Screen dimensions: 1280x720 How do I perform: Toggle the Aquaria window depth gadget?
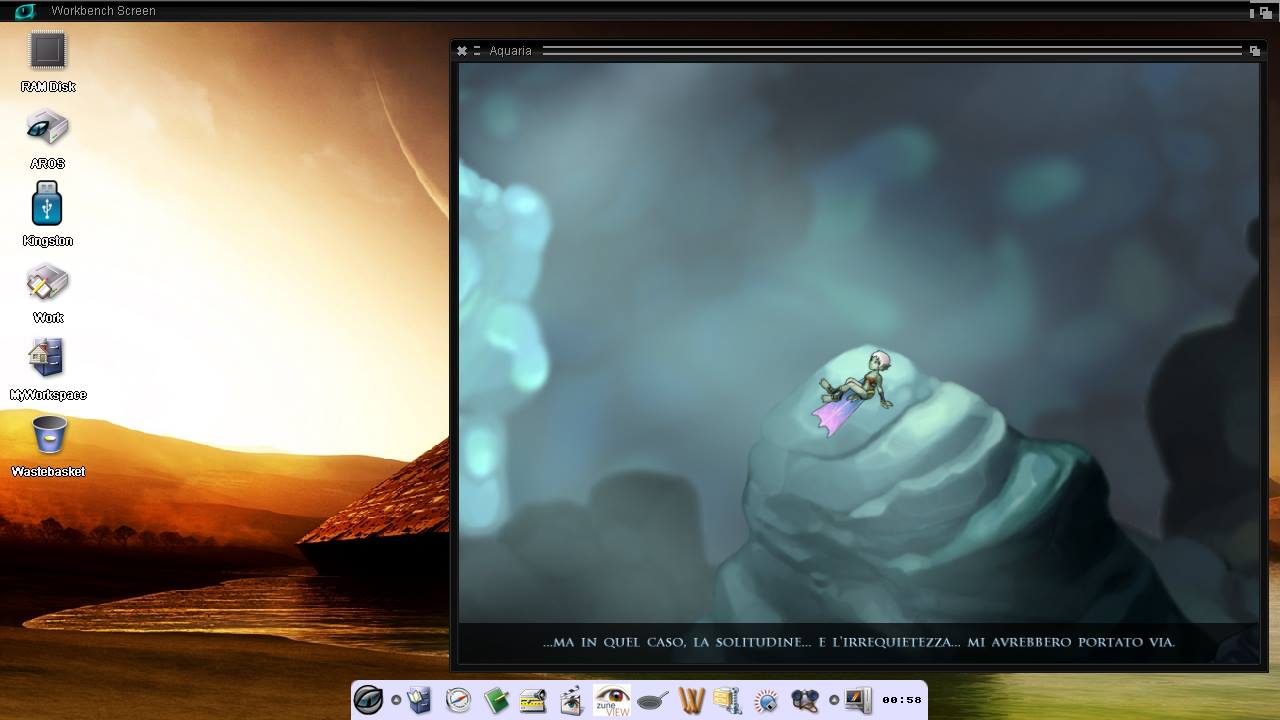click(1255, 50)
